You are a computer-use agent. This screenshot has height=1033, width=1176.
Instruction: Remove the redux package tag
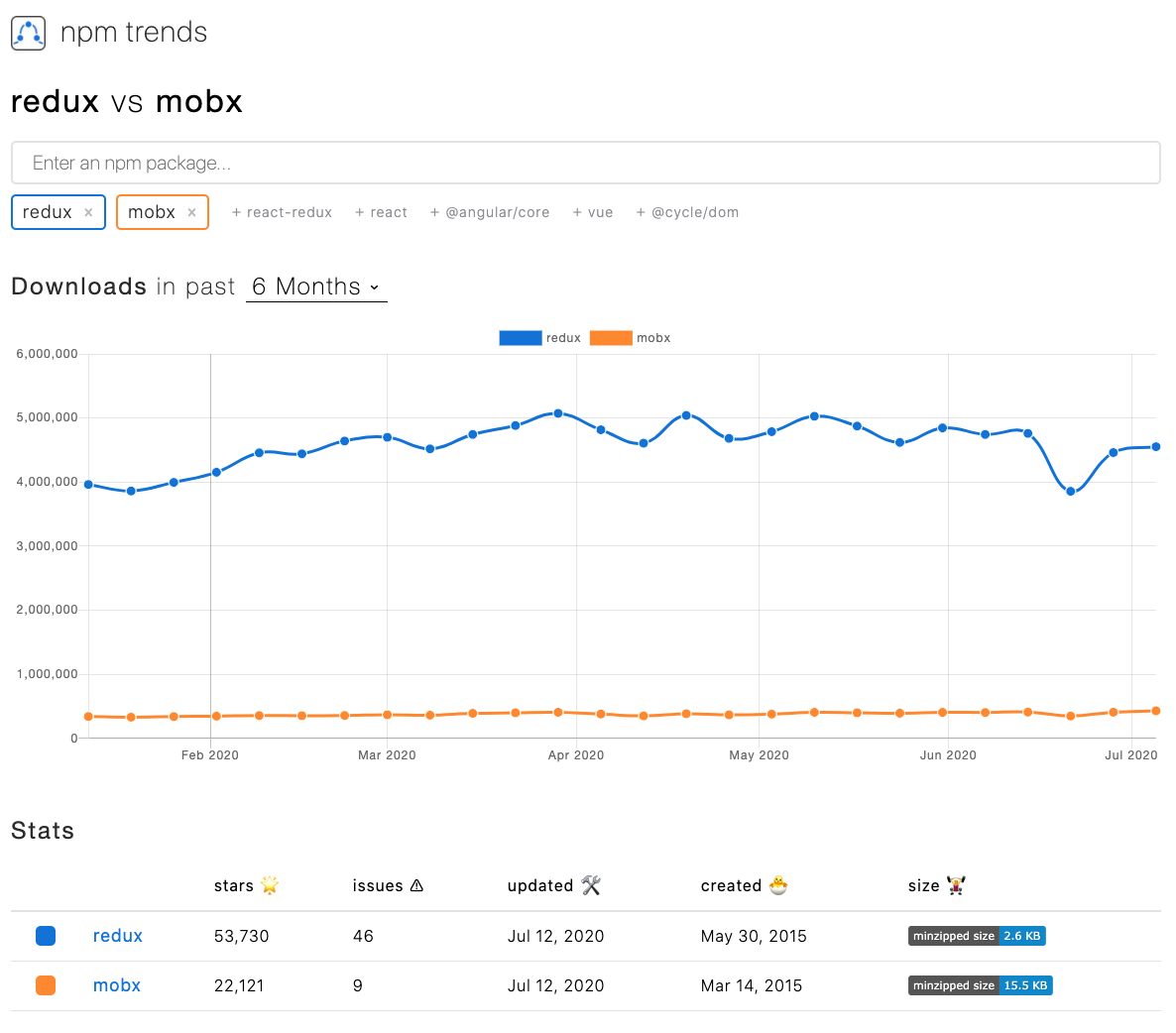[x=88, y=212]
